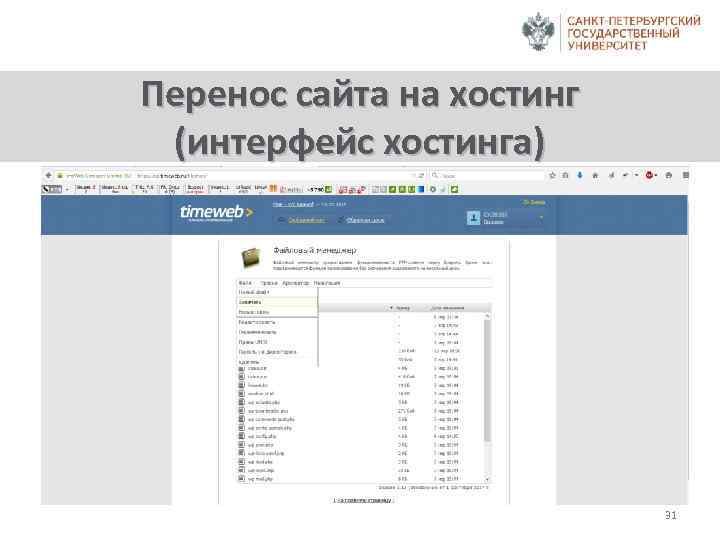The image size is (720, 540).
Task: Click the file list scrollbar up arrow
Action: click(487, 316)
